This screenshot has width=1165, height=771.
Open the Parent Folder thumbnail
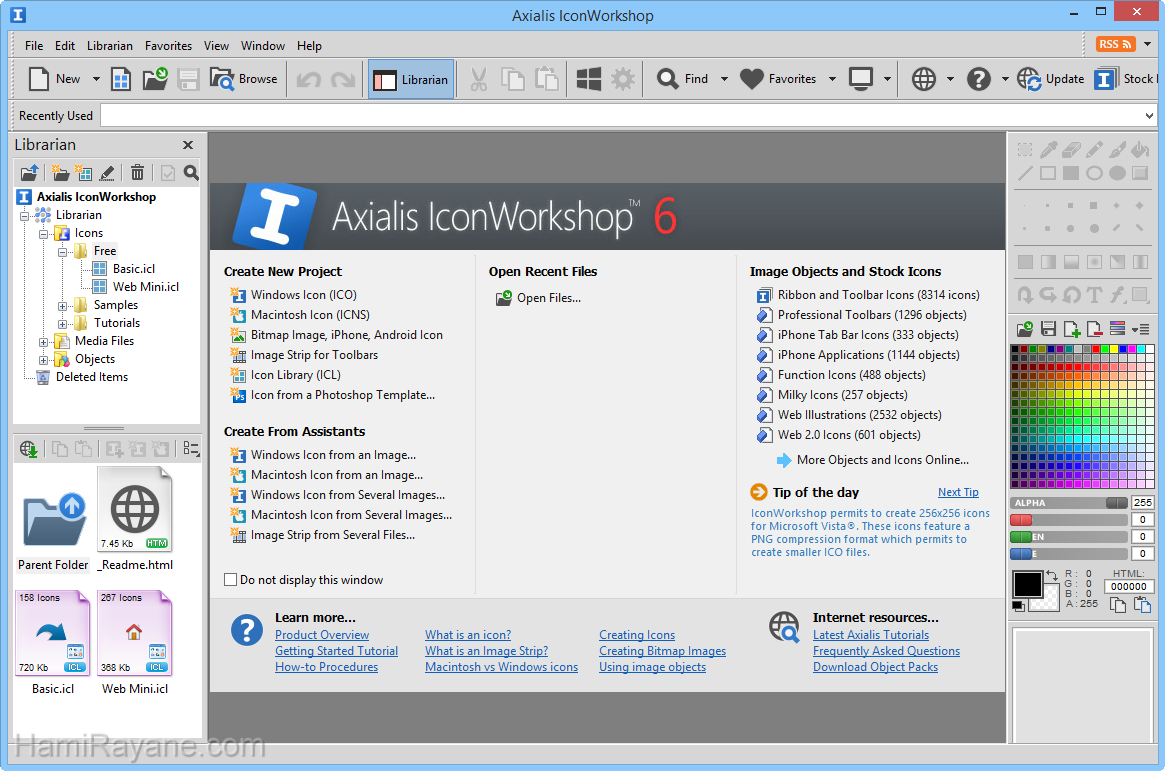point(53,520)
